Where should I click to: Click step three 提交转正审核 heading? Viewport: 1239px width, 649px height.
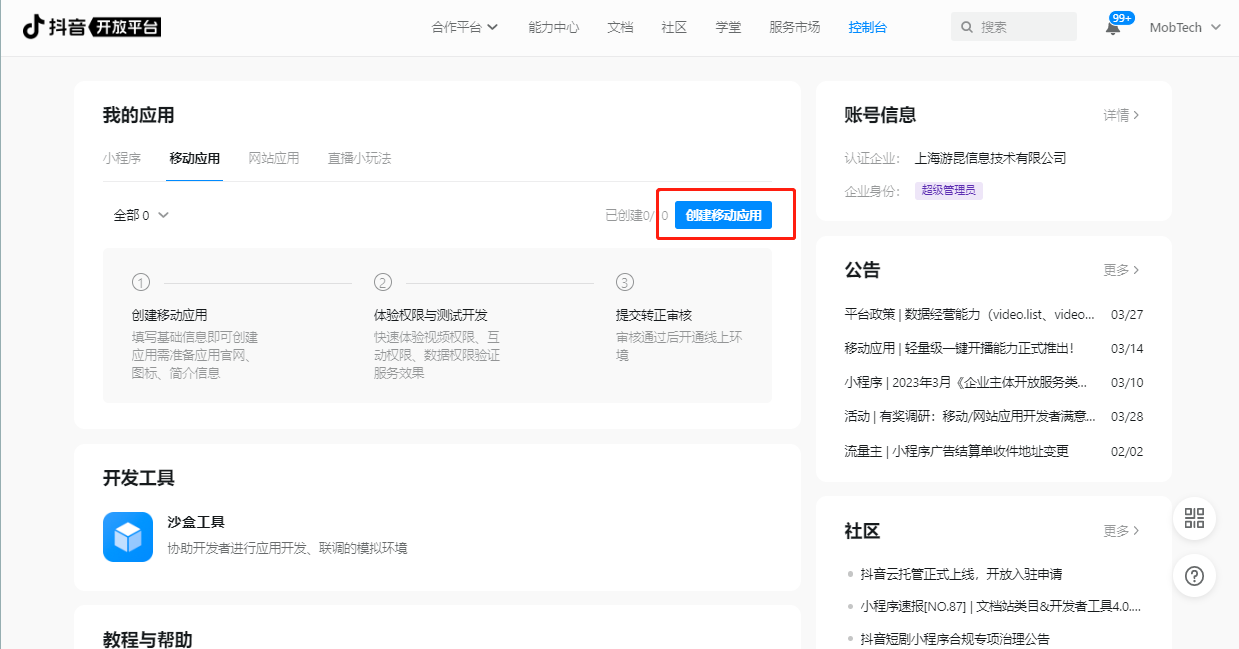654,314
